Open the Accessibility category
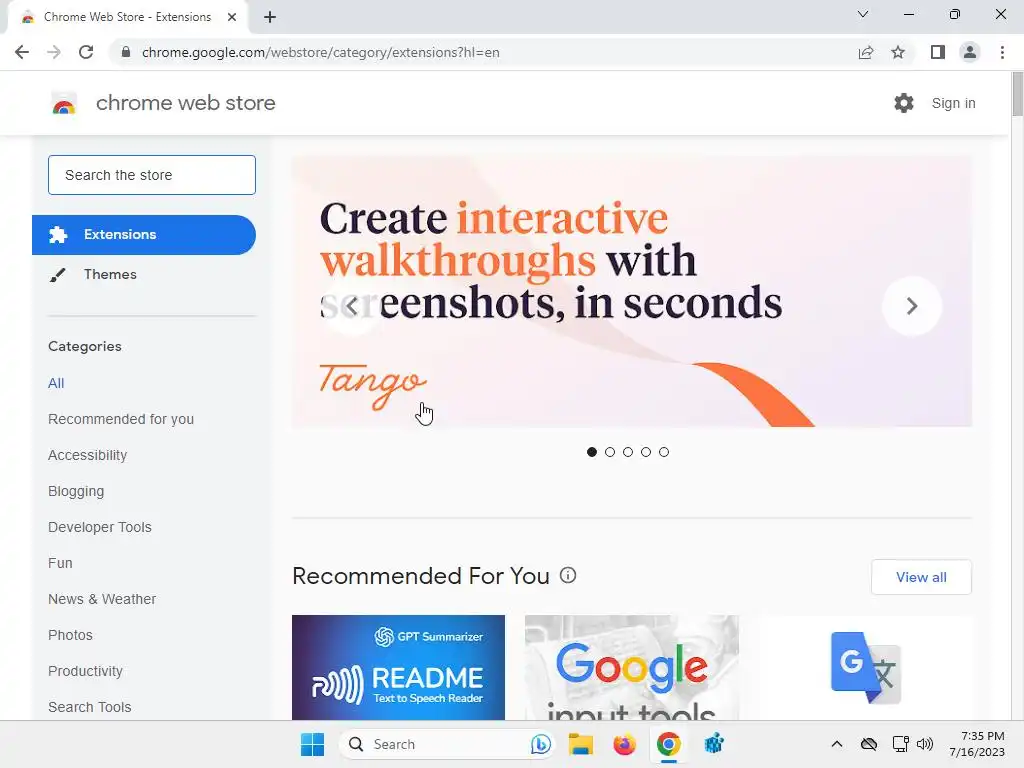This screenshot has height=768, width=1024. tap(88, 455)
